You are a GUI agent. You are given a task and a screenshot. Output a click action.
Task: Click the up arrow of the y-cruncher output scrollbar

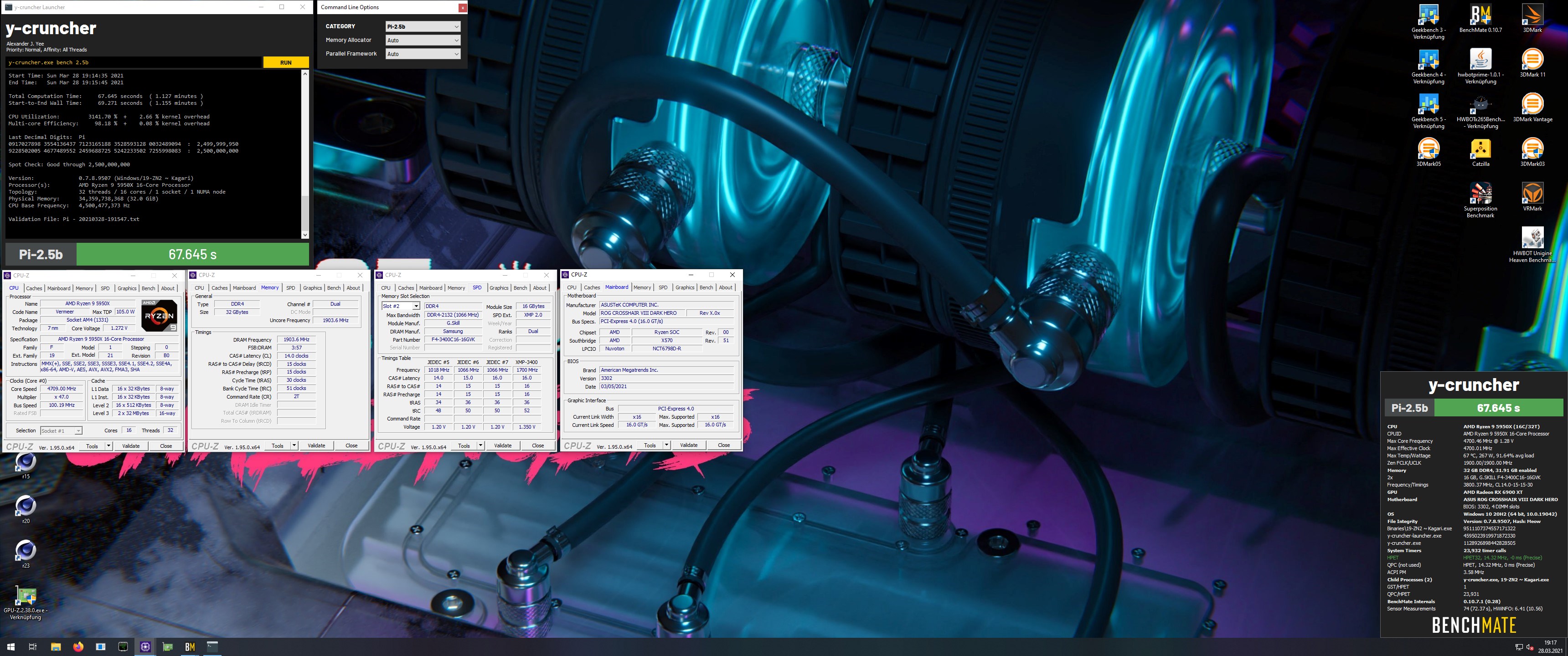click(305, 74)
